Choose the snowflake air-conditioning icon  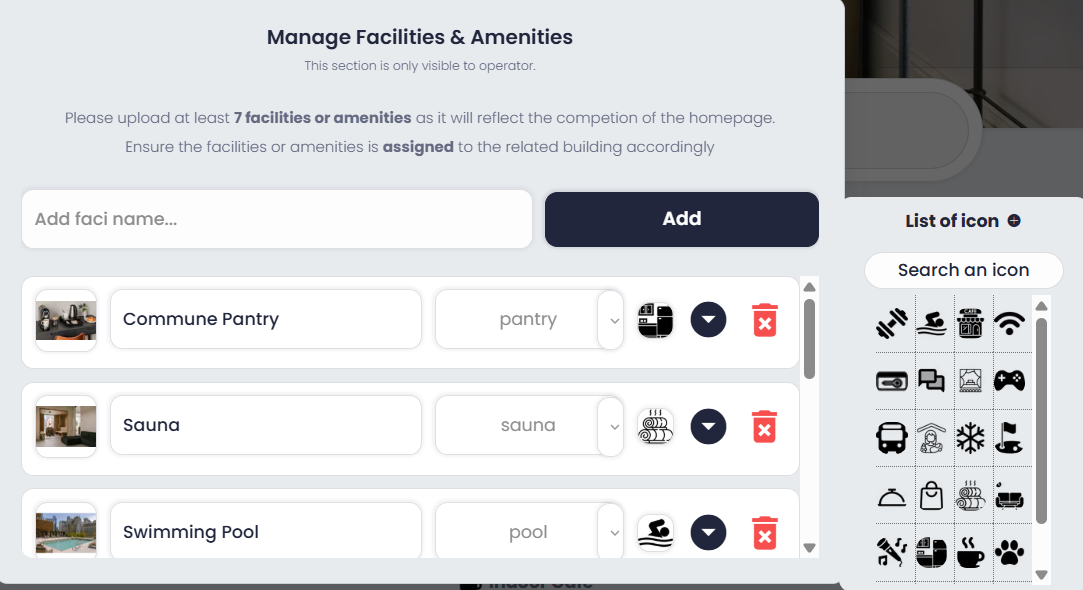[x=970, y=437]
